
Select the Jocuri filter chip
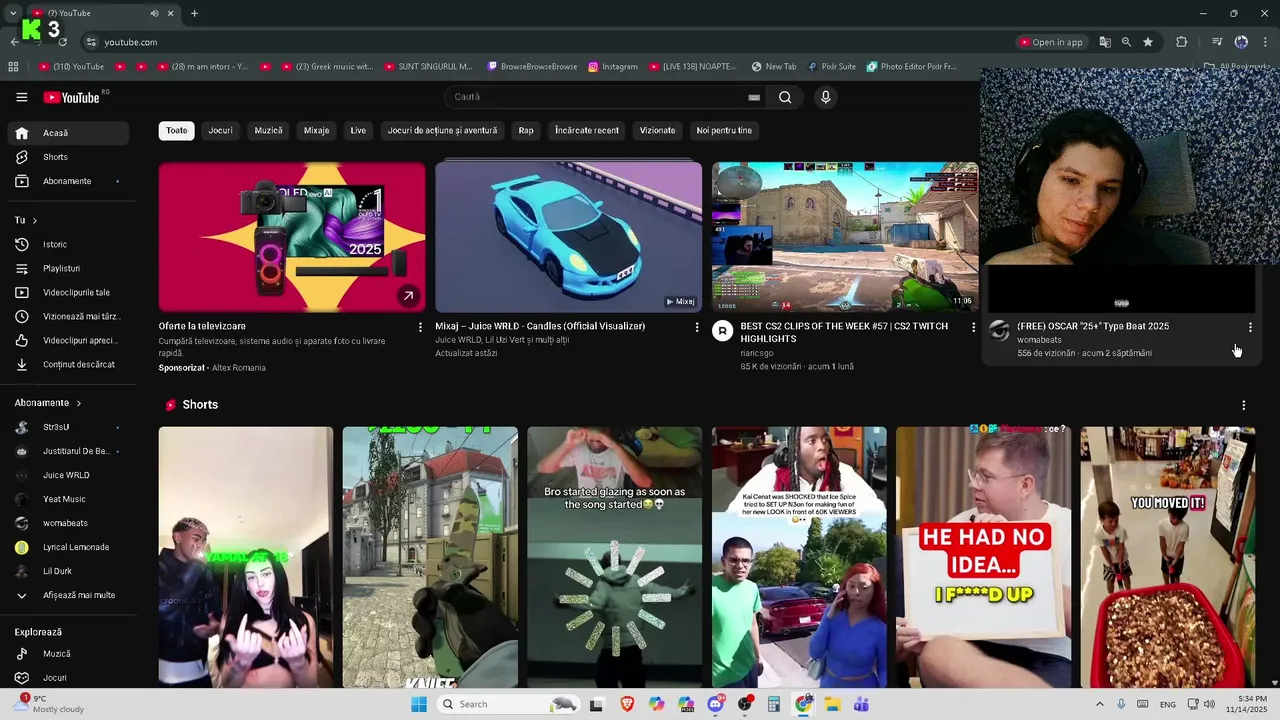220,130
